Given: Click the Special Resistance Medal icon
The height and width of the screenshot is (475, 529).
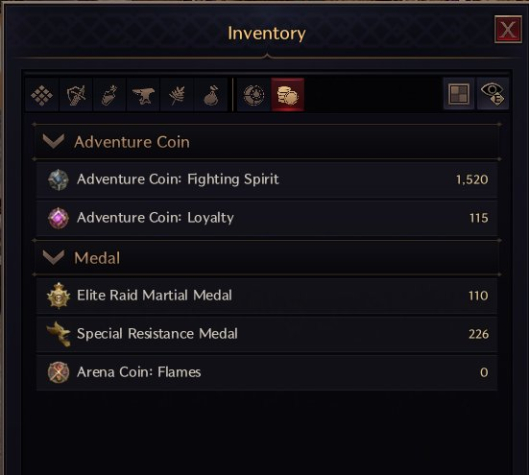Looking at the screenshot, I should point(58,334).
